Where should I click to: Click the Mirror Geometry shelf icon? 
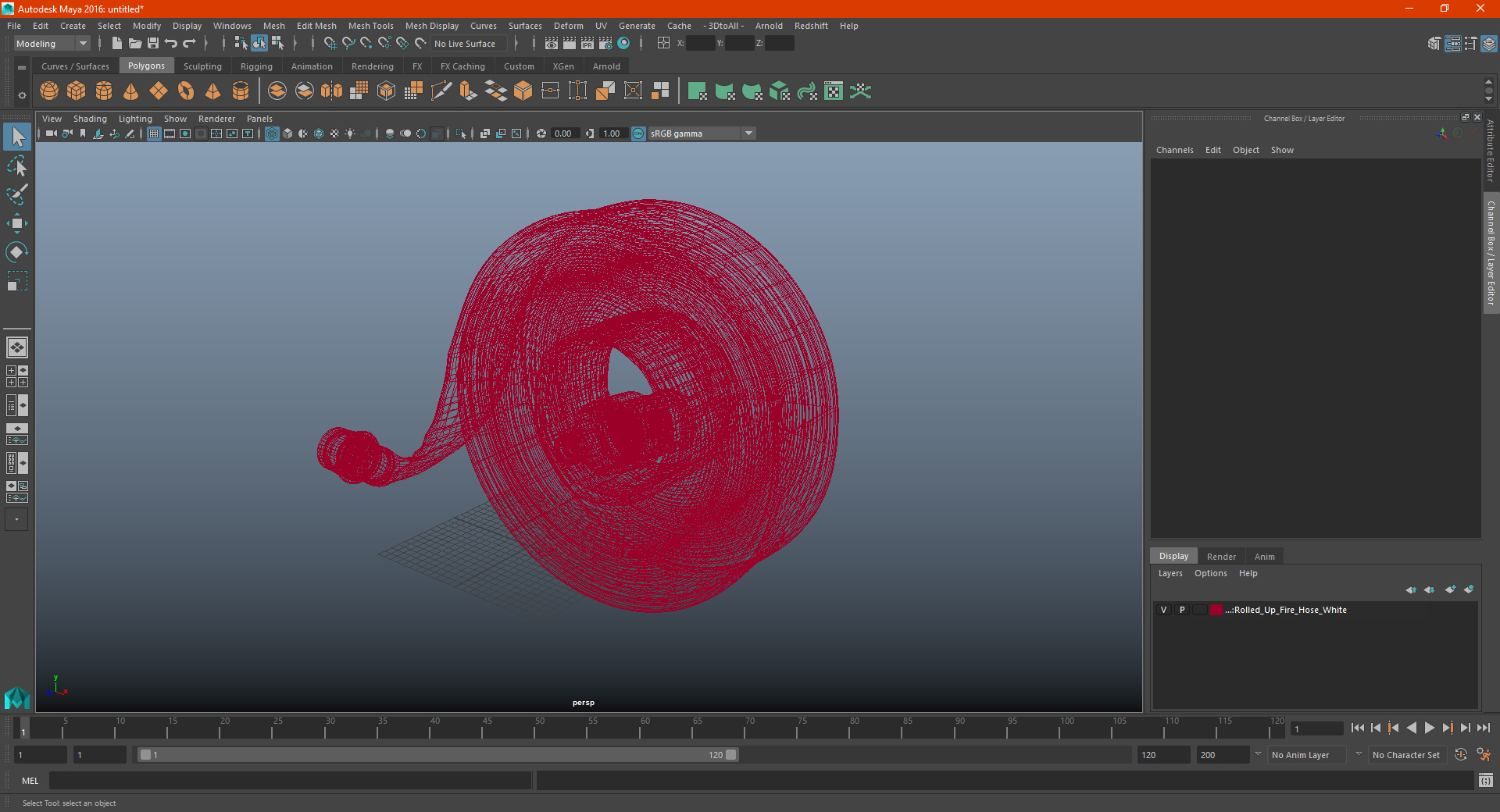click(x=332, y=91)
